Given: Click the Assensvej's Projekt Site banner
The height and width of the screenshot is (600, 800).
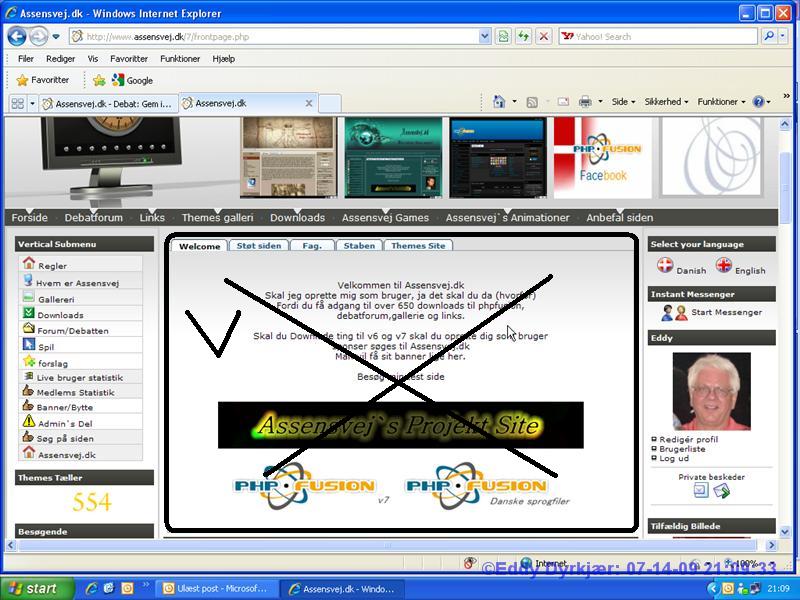Looking at the screenshot, I should point(401,425).
